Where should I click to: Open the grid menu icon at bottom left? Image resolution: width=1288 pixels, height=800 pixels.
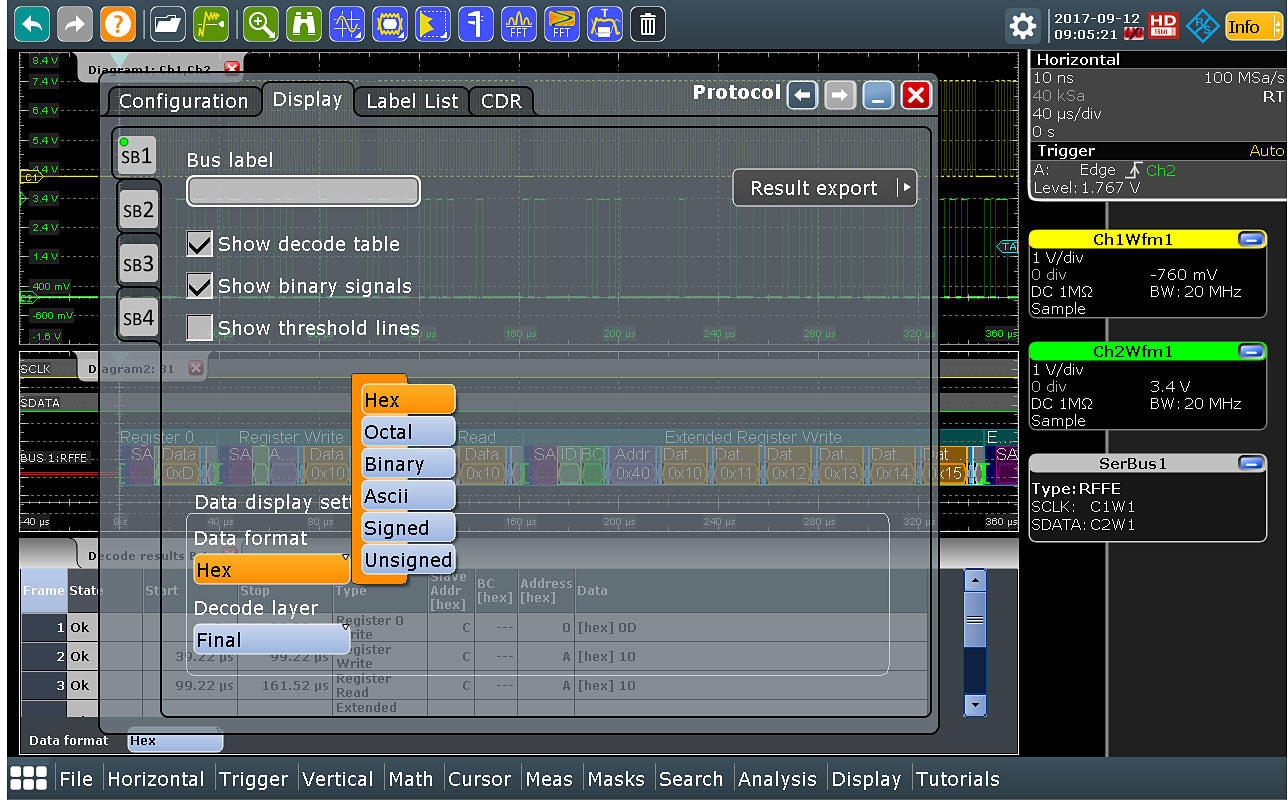click(x=28, y=779)
